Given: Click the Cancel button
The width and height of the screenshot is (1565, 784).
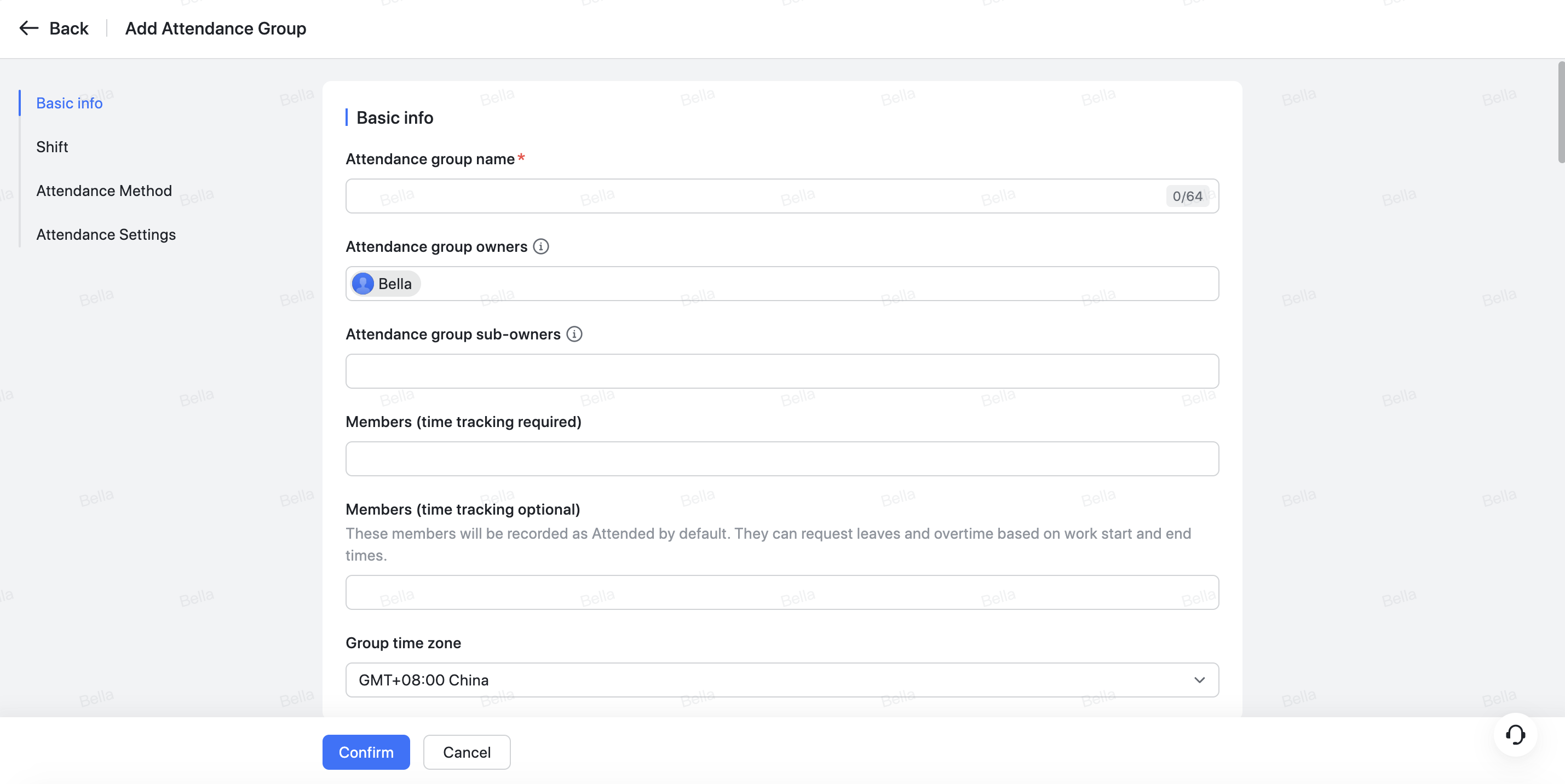Looking at the screenshot, I should tap(467, 752).
